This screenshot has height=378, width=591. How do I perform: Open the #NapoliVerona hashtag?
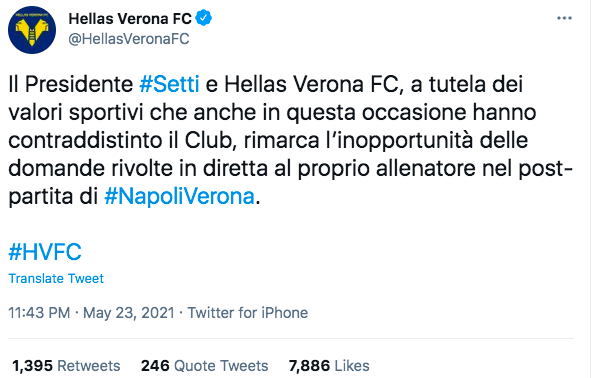pyautogui.click(x=179, y=196)
